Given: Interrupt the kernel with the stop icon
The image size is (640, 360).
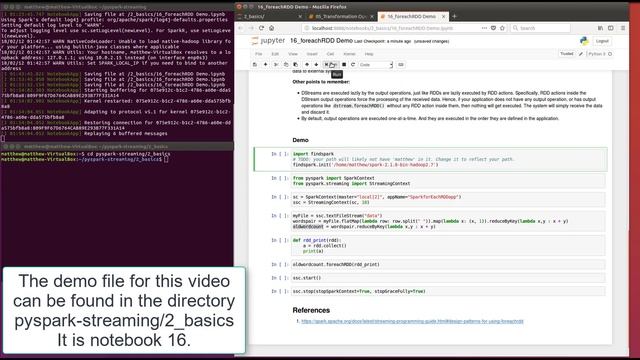Looking at the screenshot, I should (344, 64).
